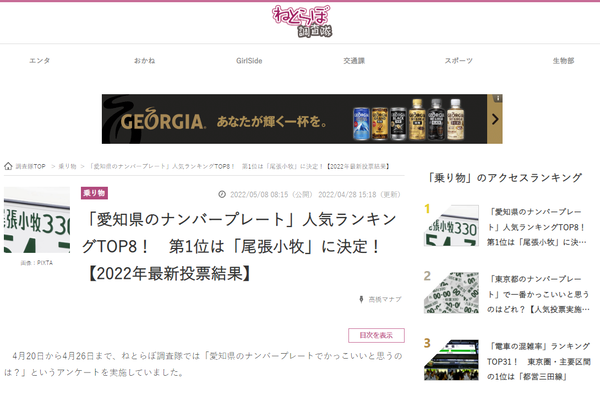The height and width of the screenshot is (395, 600).
Task: Click the 画像:PIXTA image credit
Action: [37, 263]
